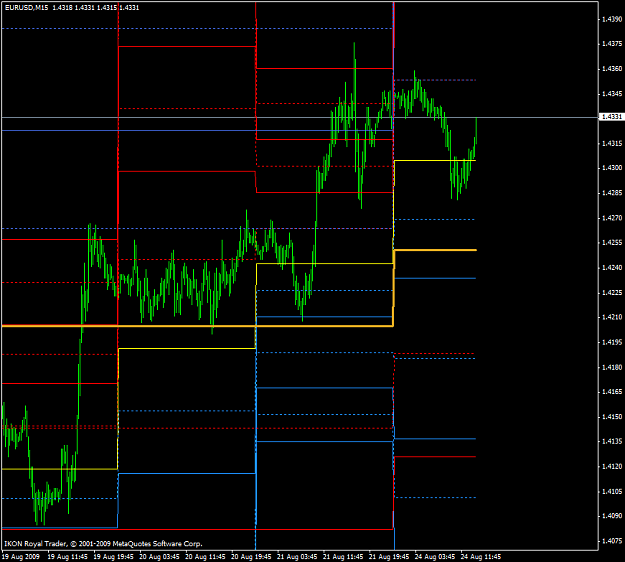Select the 20 Aug 03:45 time label
The image size is (625, 562).
pyautogui.click(x=159, y=556)
